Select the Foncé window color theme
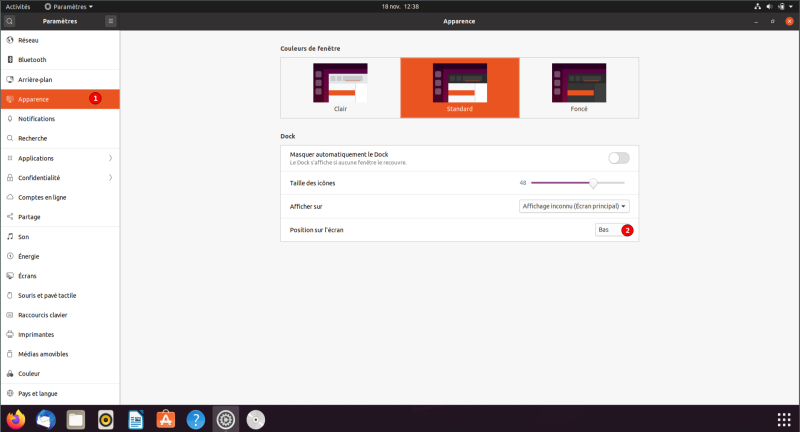Viewport: 800px width, 432px height. click(x=579, y=87)
